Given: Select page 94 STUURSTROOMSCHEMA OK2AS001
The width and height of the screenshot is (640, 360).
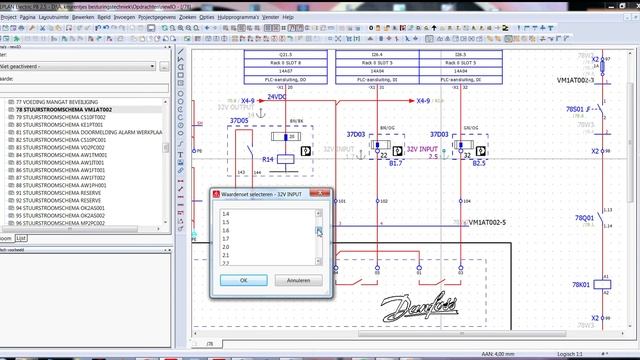Looking at the screenshot, I should pyautogui.click(x=60, y=208).
